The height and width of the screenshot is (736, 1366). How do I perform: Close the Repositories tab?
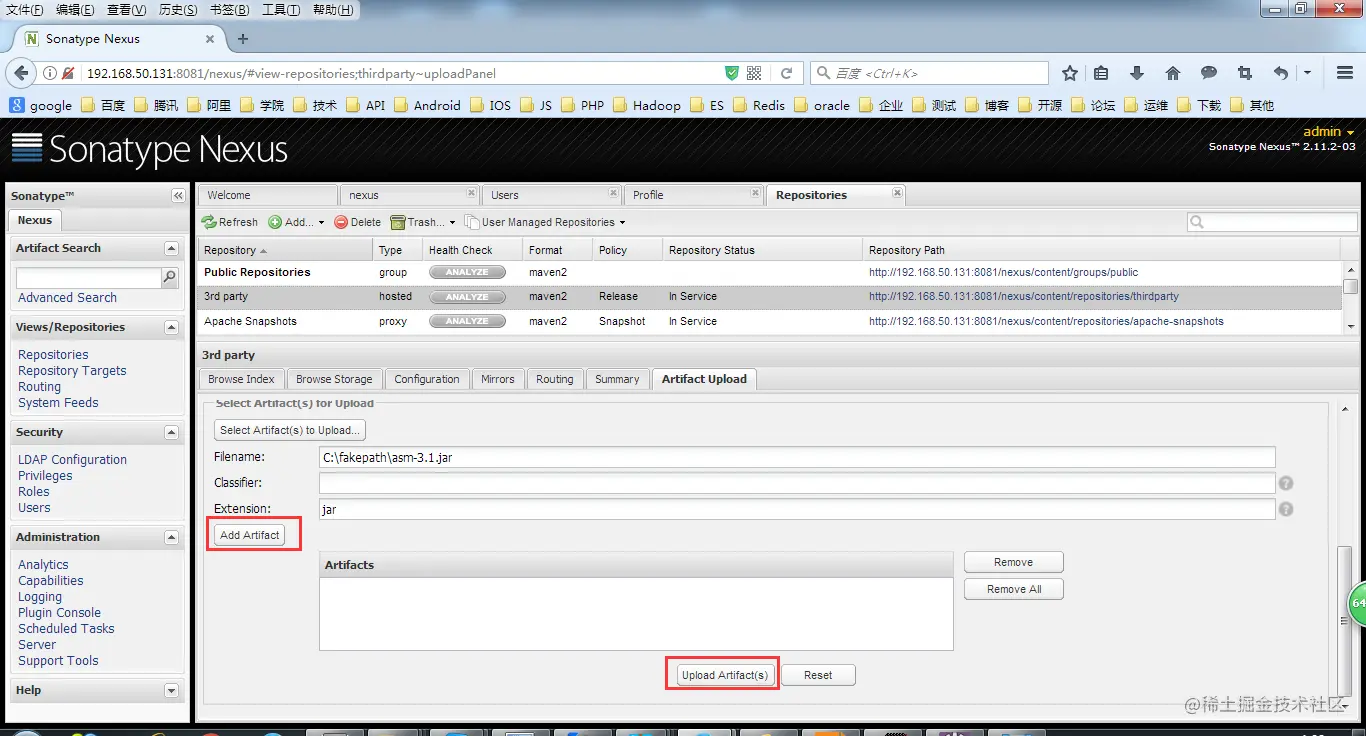(x=897, y=193)
